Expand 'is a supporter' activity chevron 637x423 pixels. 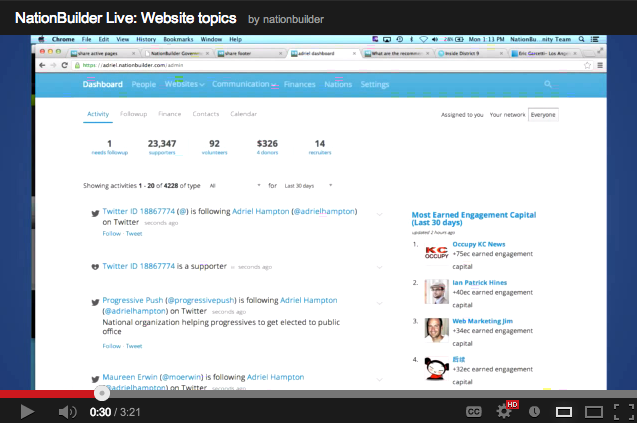pyautogui.click(x=379, y=267)
